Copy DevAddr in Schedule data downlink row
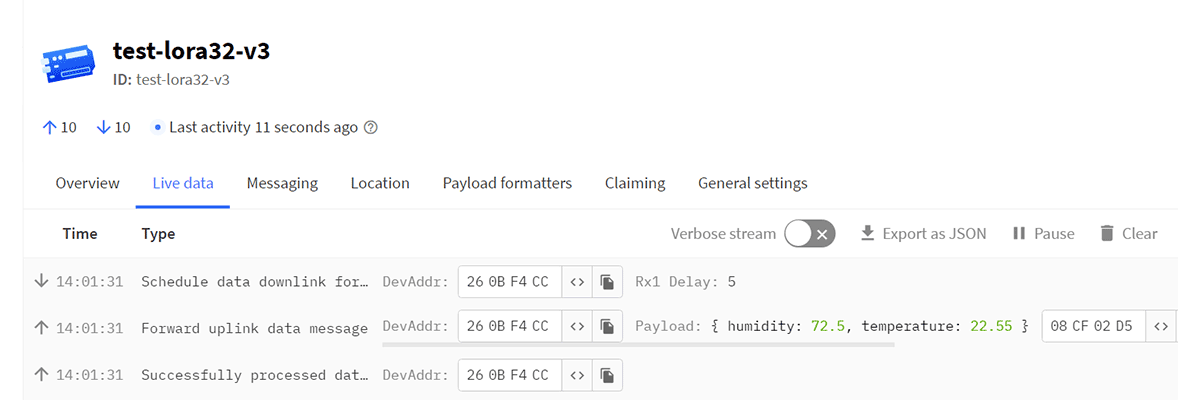1200x400 pixels. (607, 282)
